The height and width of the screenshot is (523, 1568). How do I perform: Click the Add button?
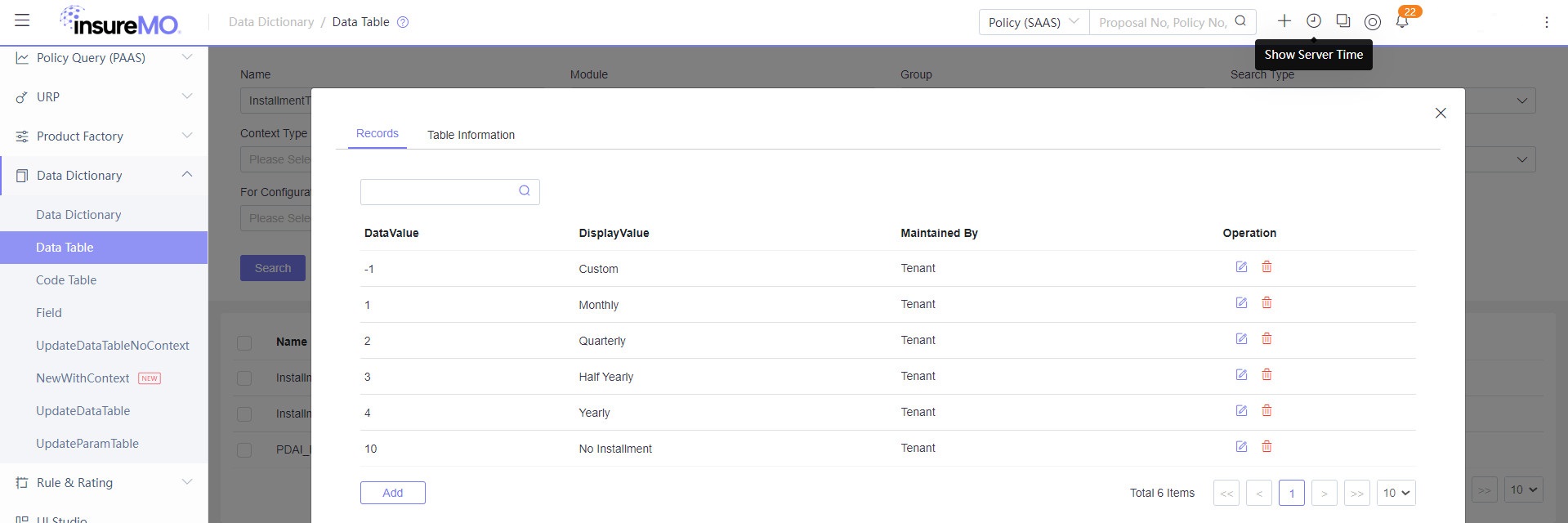click(x=393, y=493)
